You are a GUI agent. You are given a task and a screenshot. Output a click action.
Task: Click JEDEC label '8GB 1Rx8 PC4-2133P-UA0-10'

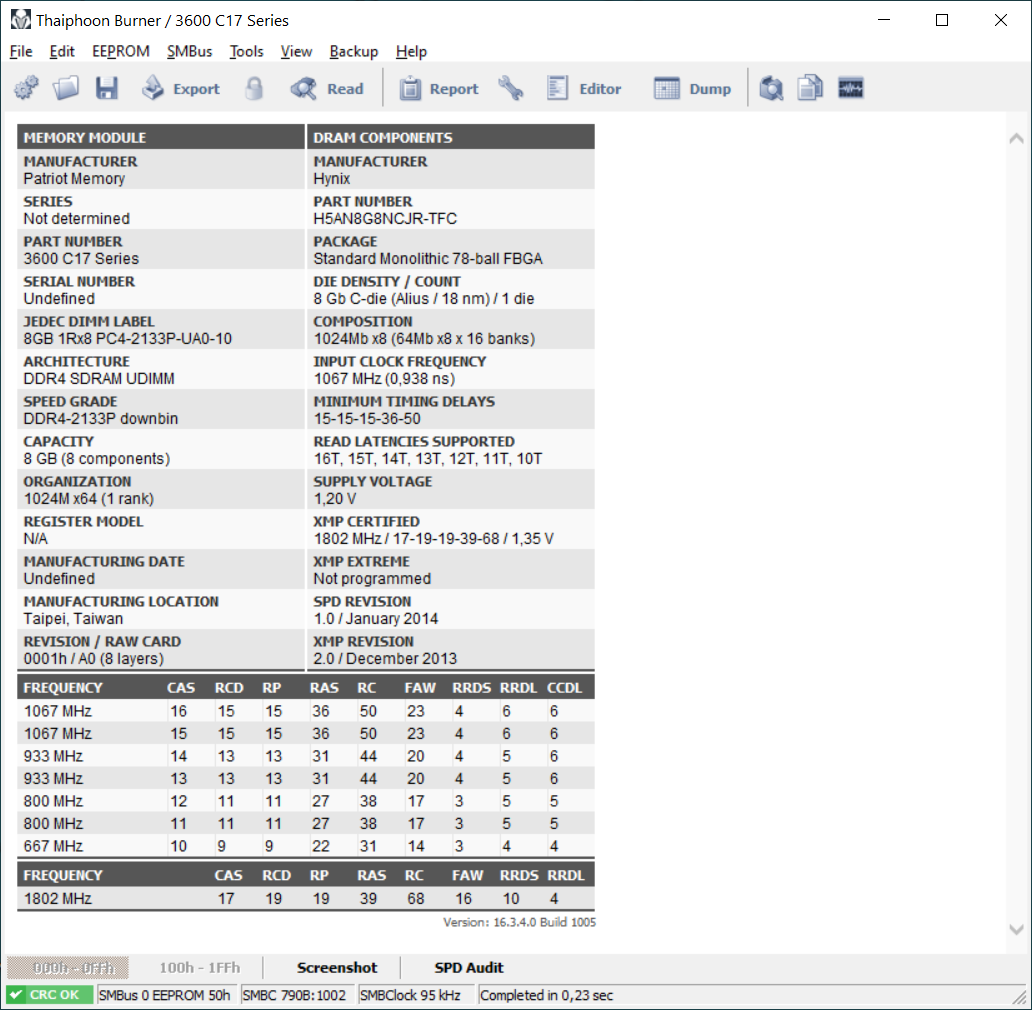[x=128, y=339]
